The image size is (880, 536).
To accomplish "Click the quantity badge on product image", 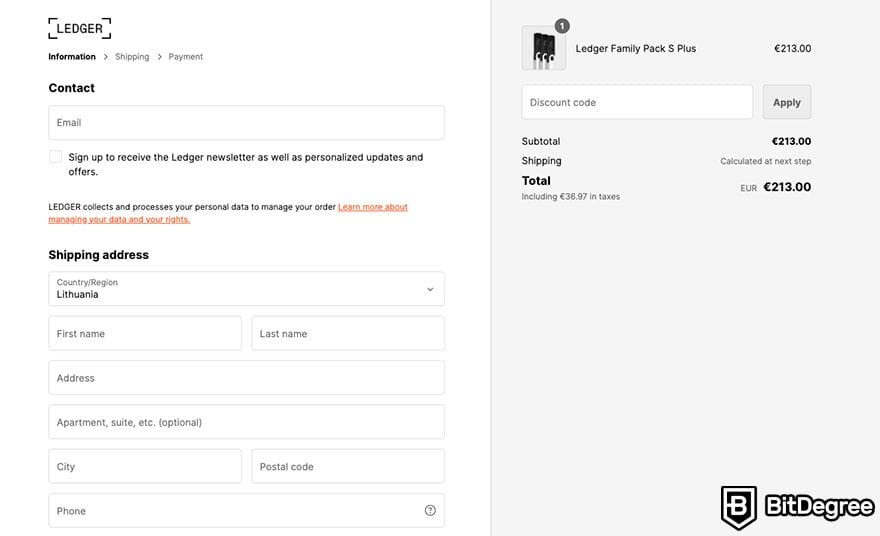I will click(x=562, y=26).
